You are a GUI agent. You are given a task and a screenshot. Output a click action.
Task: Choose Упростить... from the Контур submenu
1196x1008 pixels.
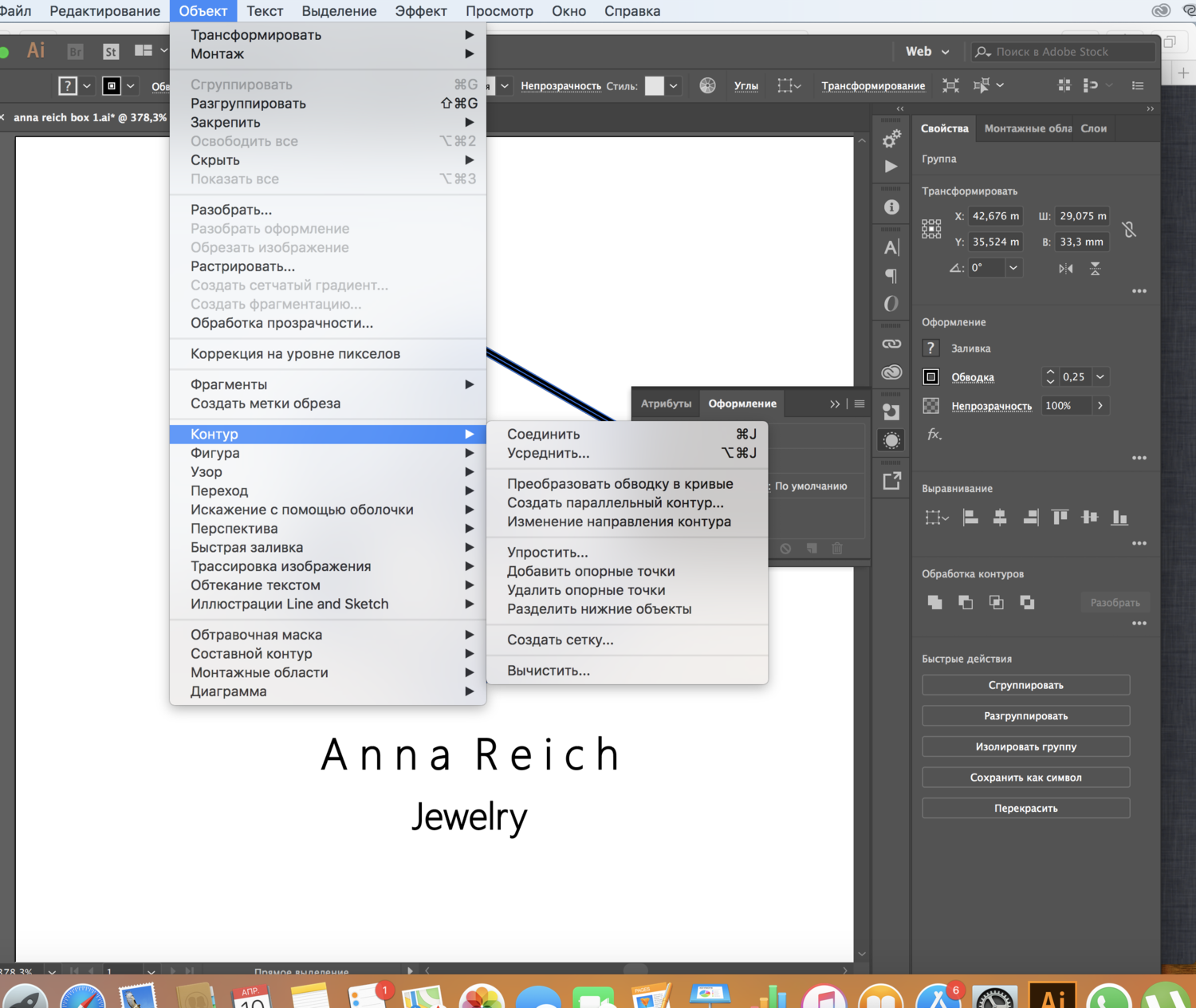[x=547, y=552]
